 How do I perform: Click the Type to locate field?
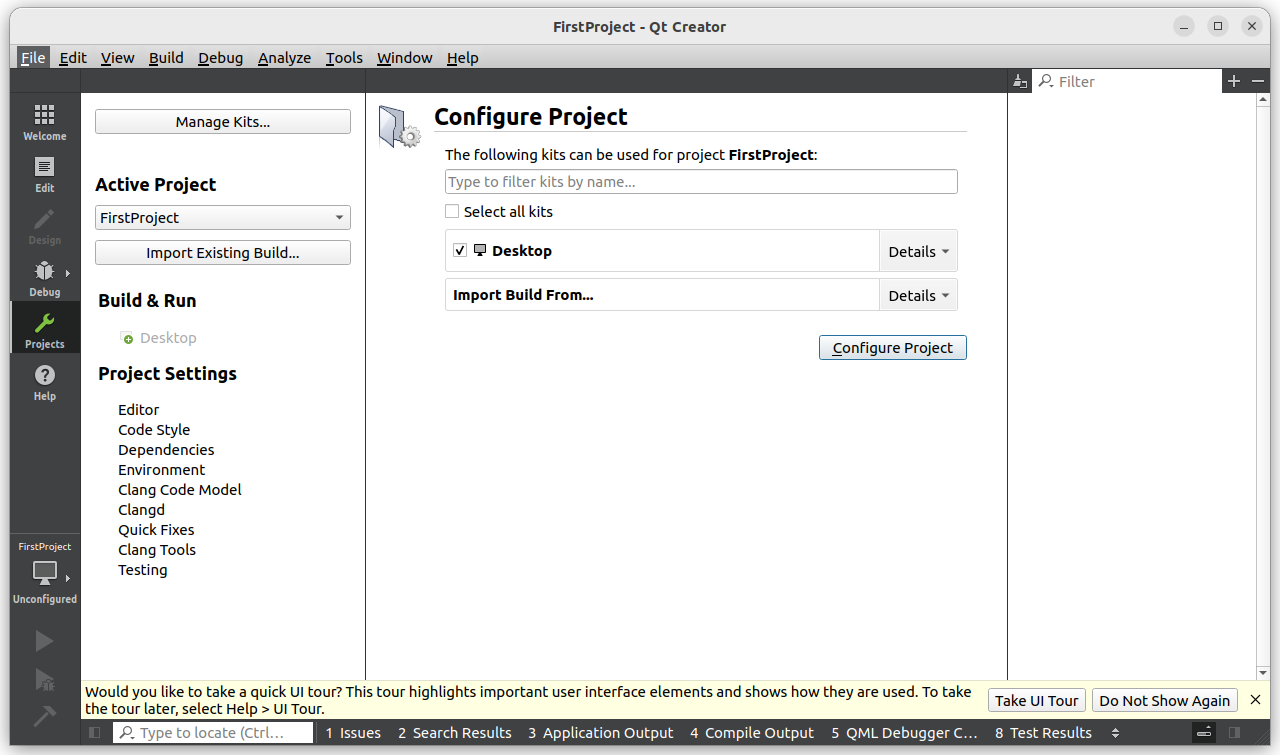214,733
